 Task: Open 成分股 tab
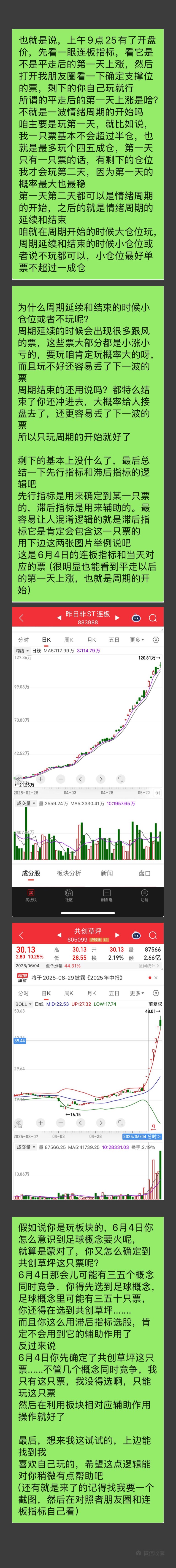pos(31,873)
